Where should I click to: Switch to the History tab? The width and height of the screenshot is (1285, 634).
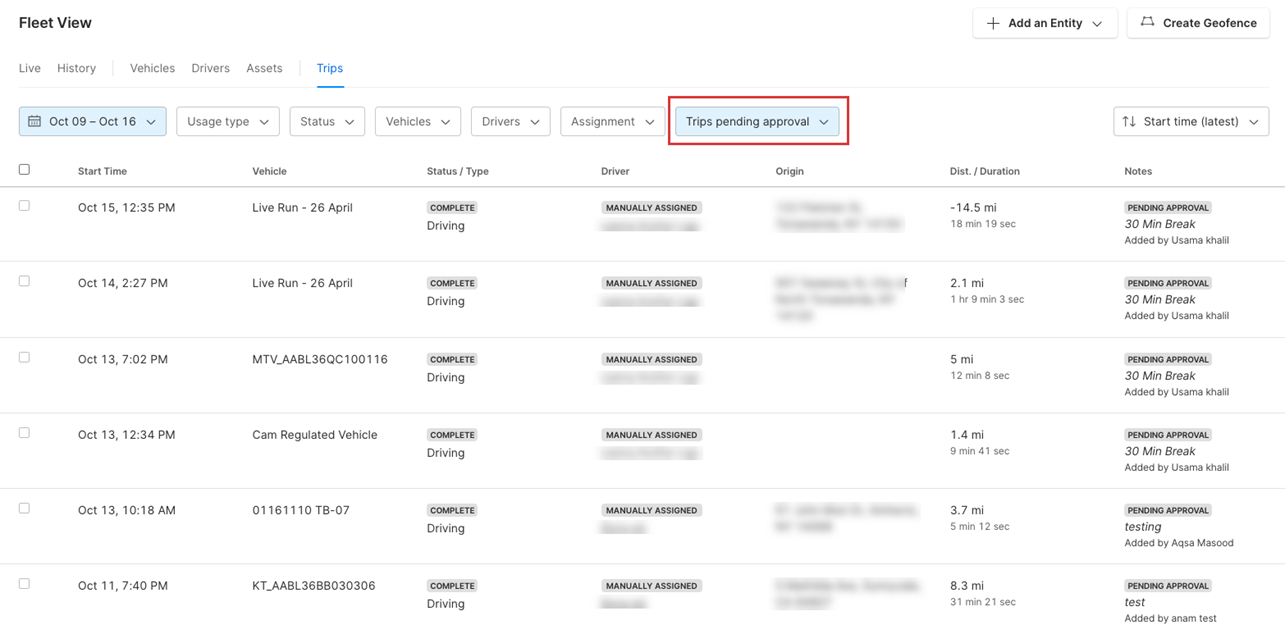tap(77, 68)
